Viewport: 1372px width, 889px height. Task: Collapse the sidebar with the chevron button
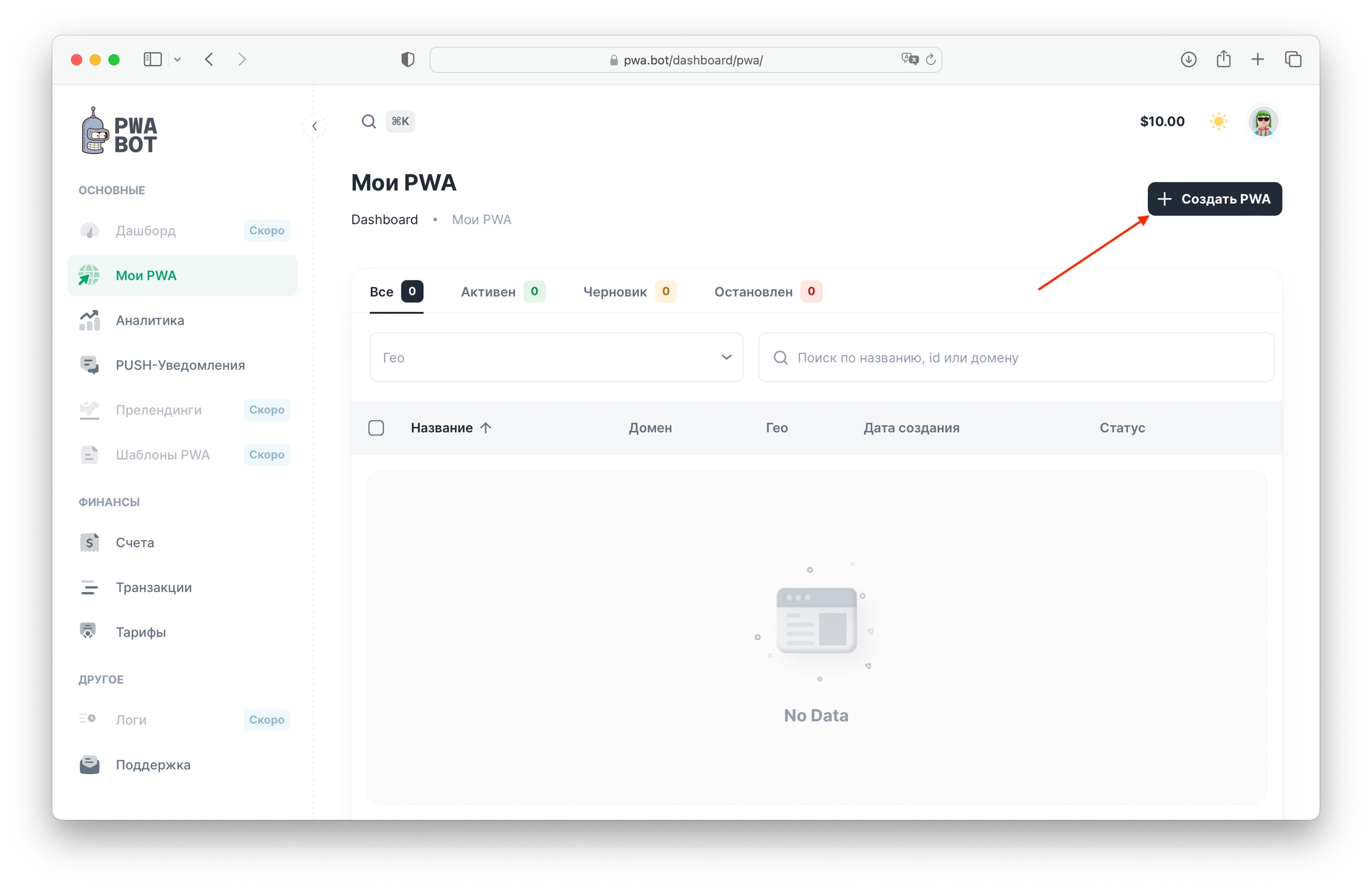point(314,126)
